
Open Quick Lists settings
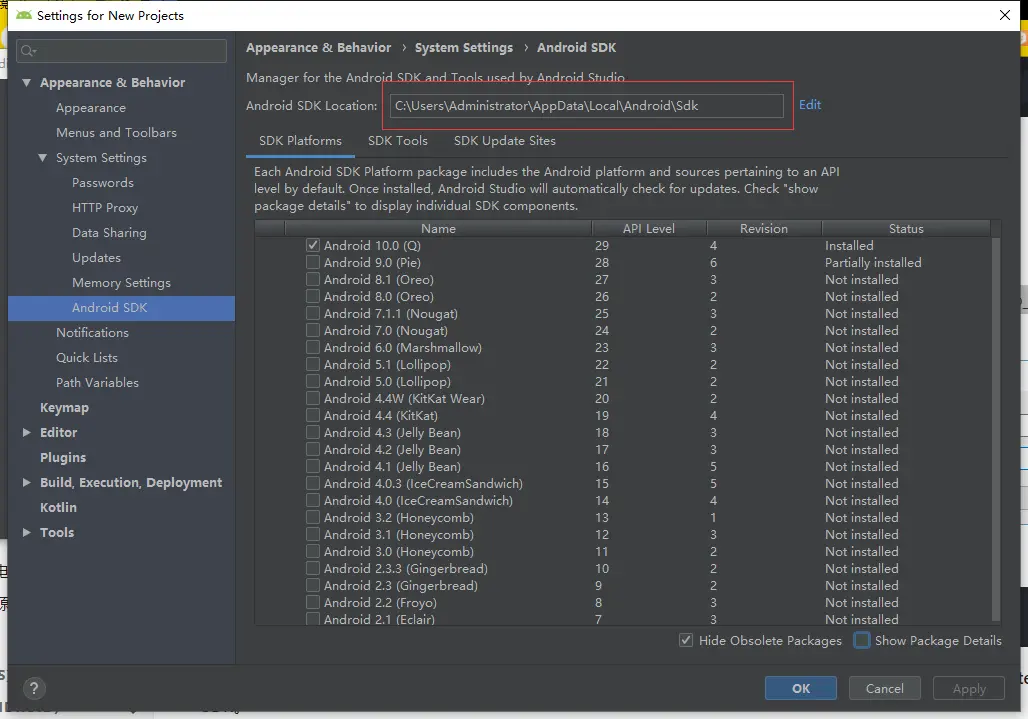coord(87,357)
